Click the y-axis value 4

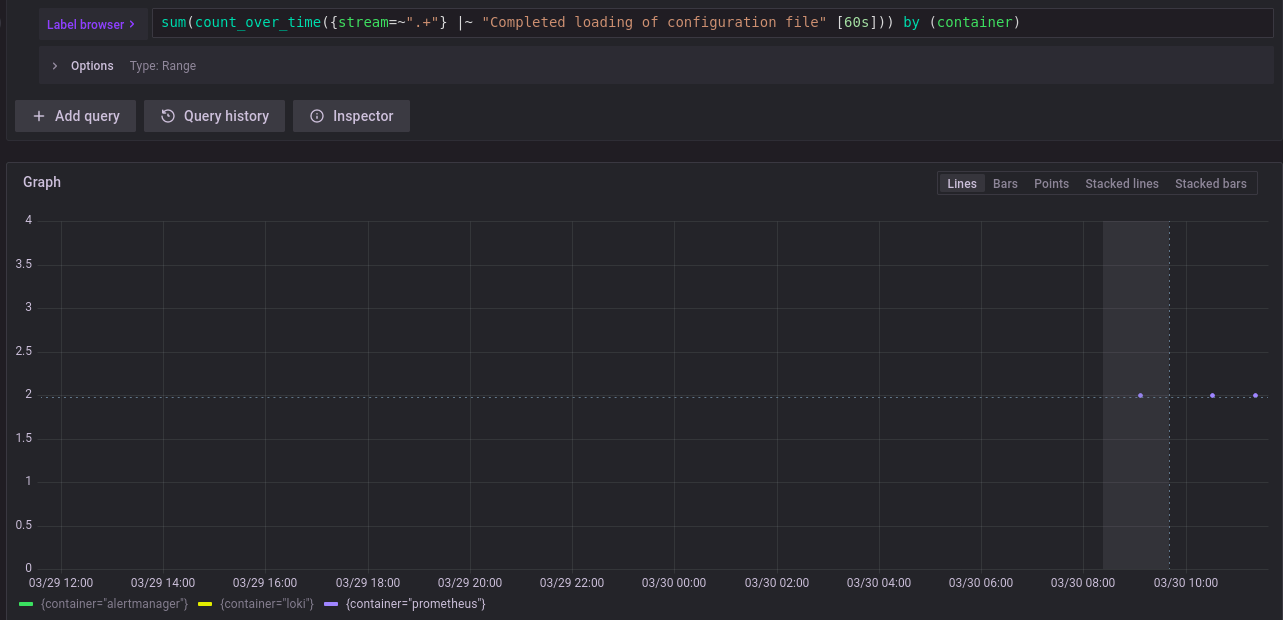[28, 220]
